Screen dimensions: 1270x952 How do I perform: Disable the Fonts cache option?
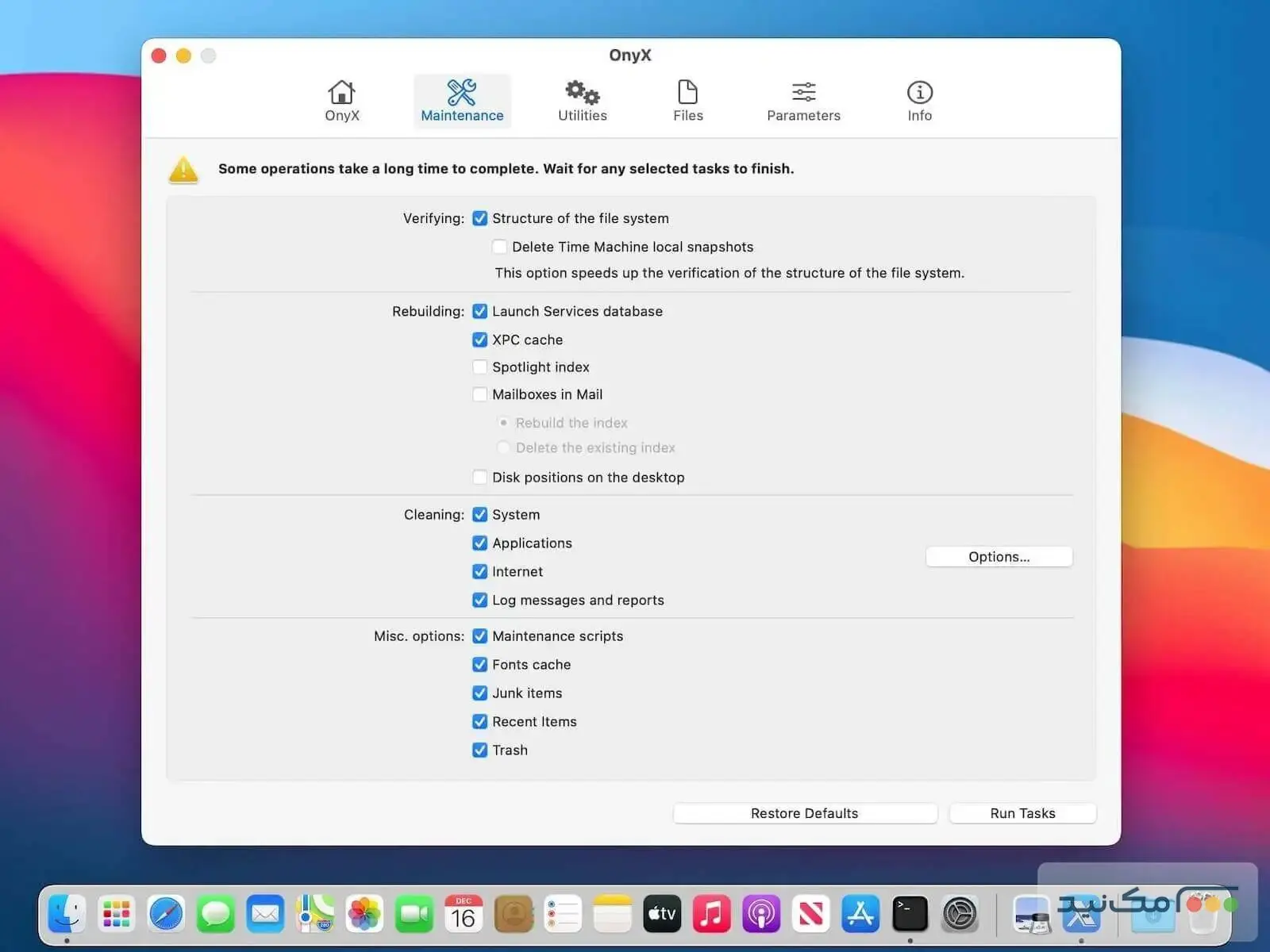479,664
